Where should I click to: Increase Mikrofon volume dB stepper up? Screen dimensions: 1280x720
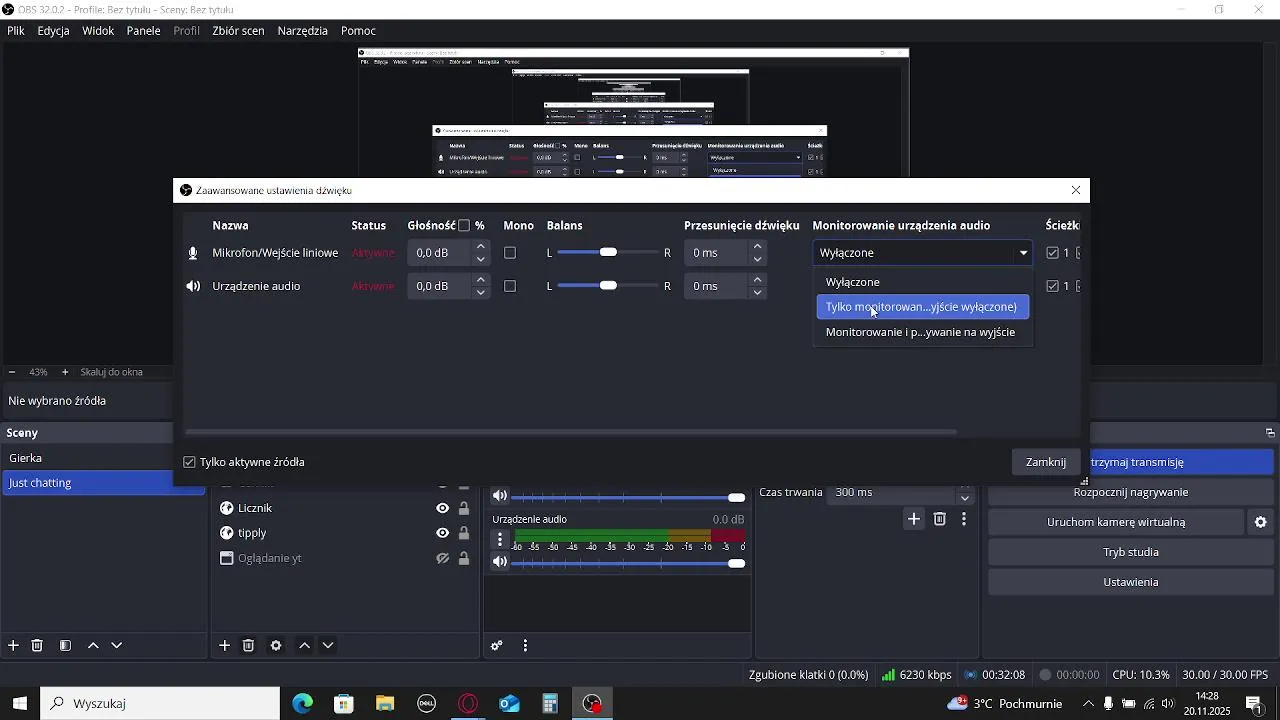click(481, 246)
